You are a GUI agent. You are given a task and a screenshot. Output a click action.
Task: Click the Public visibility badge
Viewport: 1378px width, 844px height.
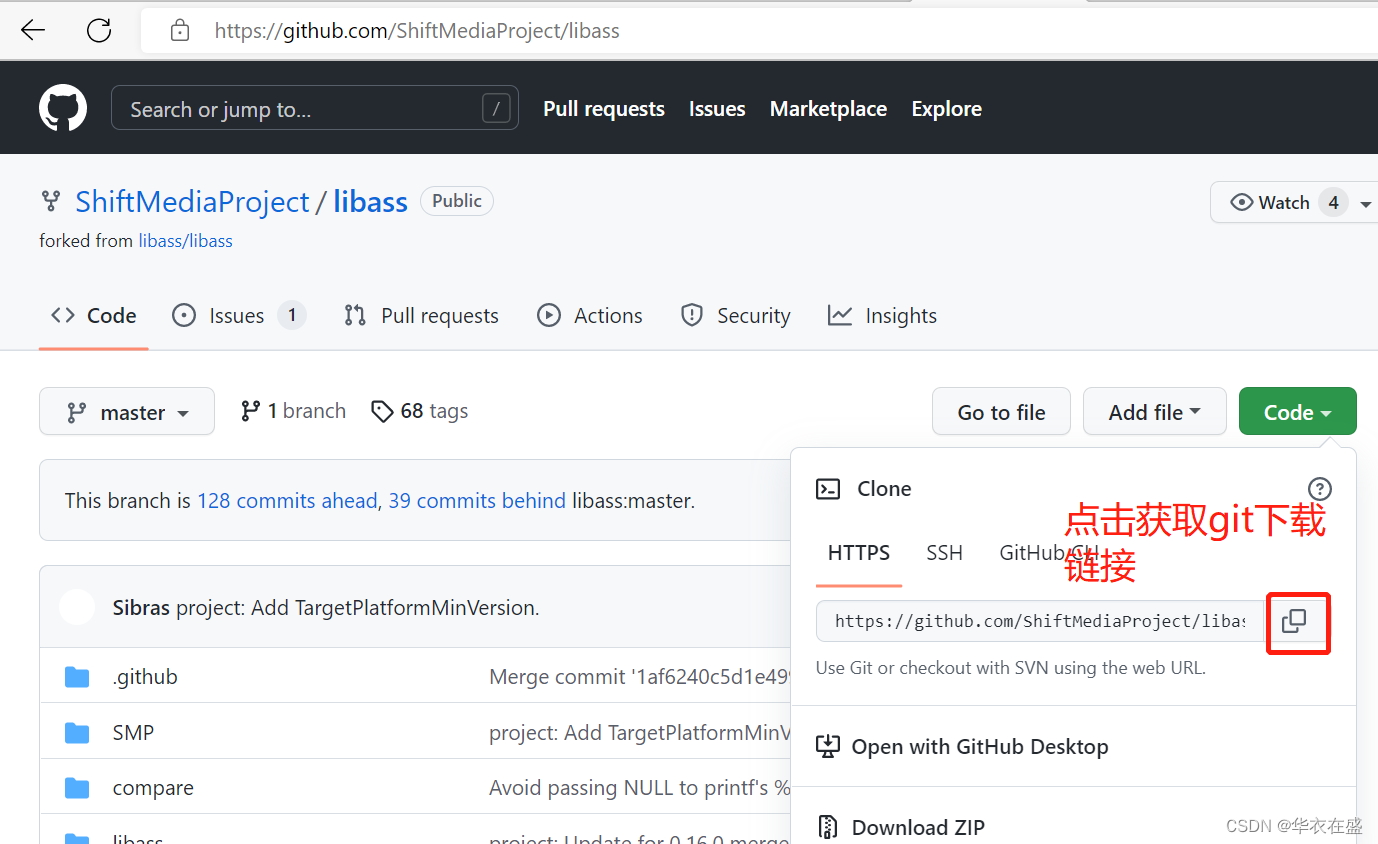[x=457, y=201]
